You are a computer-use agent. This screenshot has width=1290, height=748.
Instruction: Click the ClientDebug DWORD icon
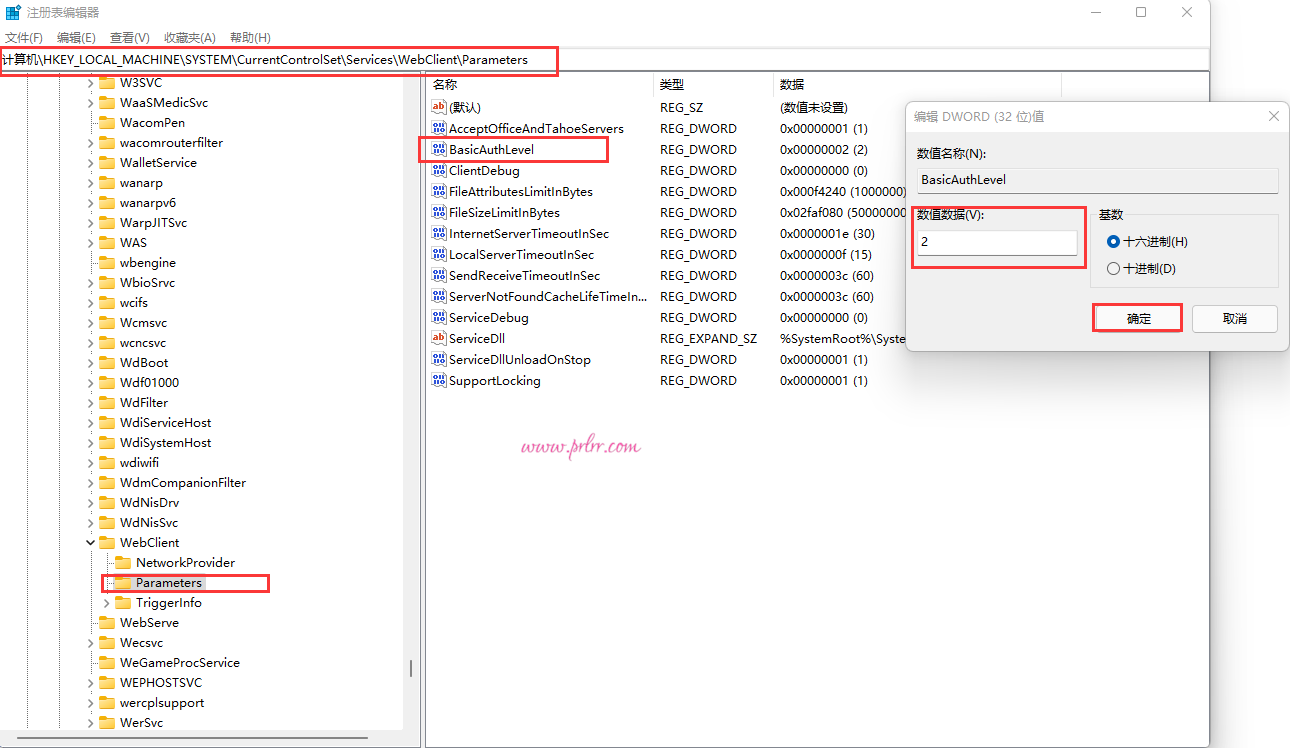tap(438, 170)
